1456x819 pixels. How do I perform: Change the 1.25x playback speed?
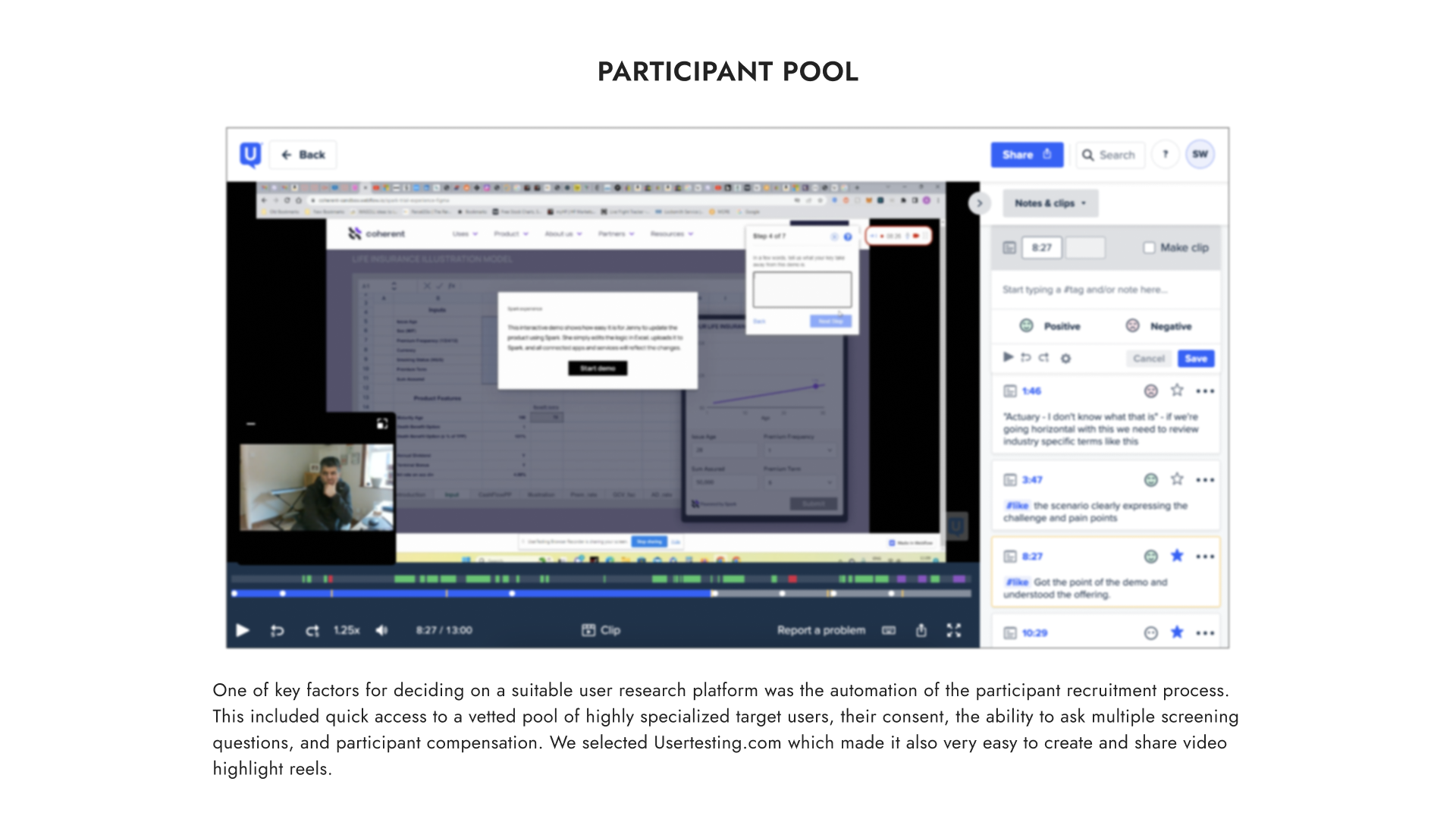(x=347, y=630)
